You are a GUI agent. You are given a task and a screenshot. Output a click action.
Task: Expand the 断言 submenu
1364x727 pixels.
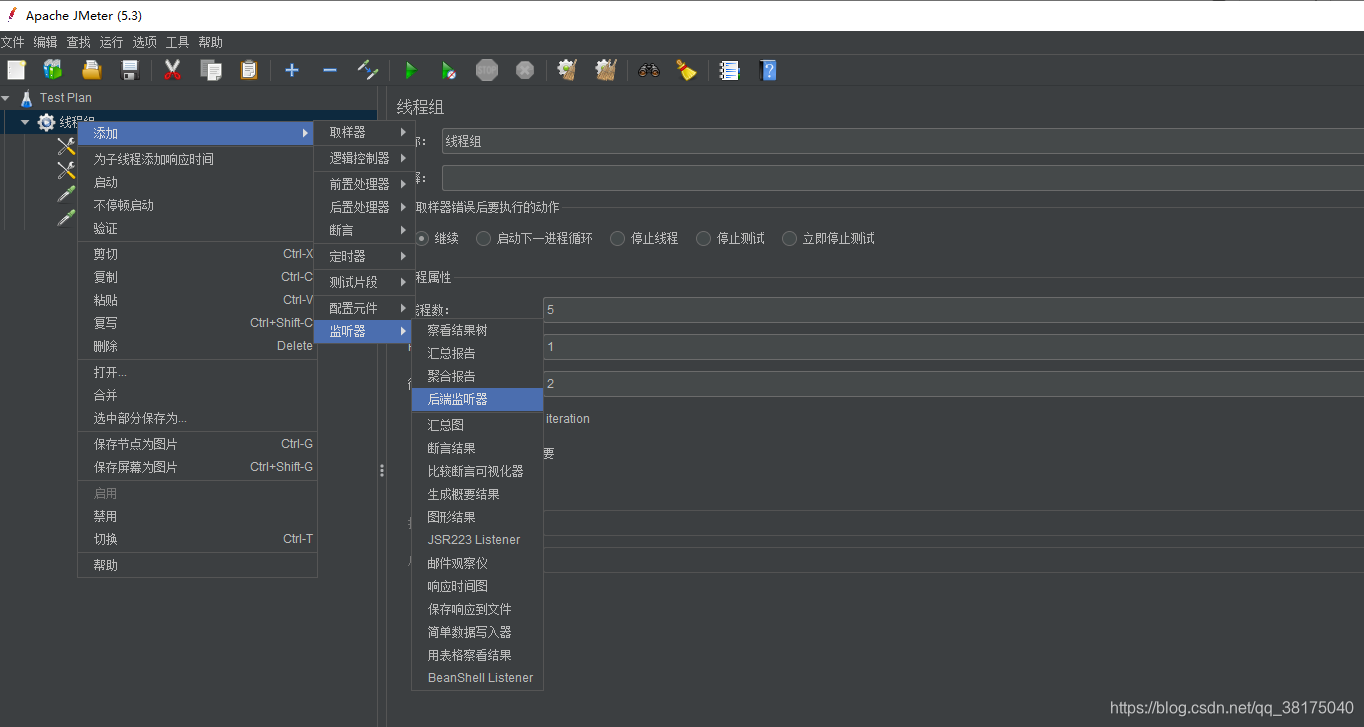tap(365, 230)
